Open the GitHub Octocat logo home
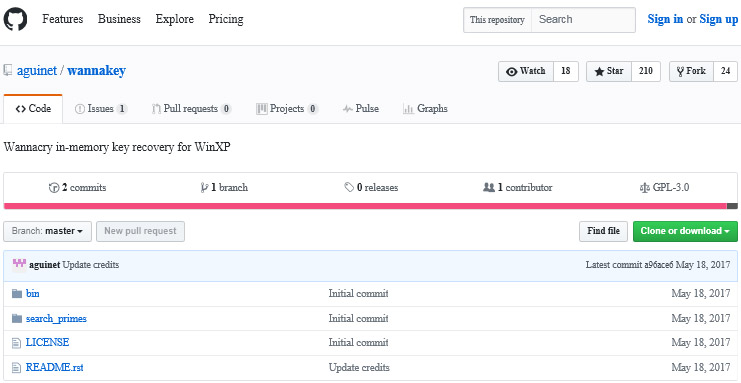This screenshot has width=741, height=383. (x=15, y=19)
